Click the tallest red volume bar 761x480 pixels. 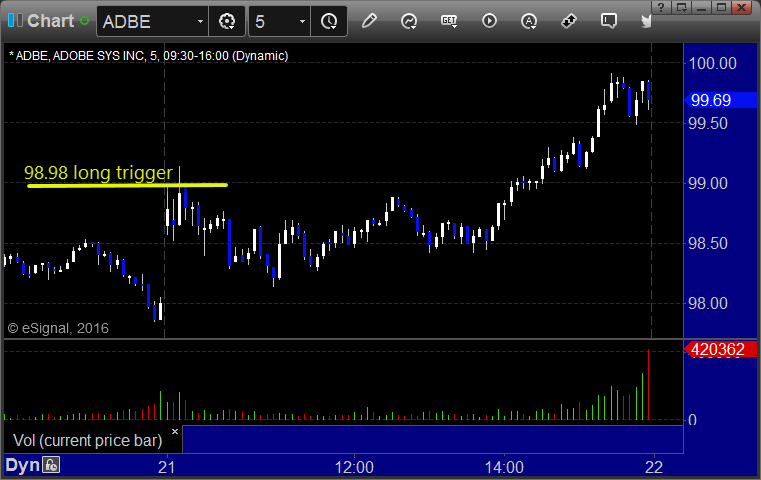point(648,384)
